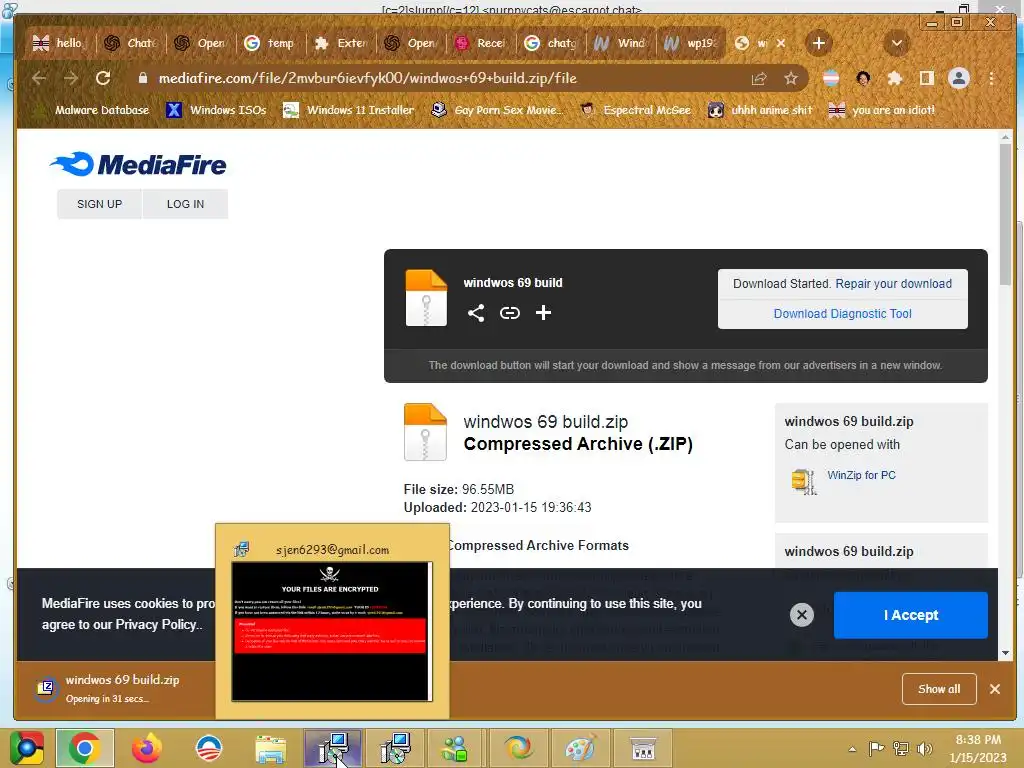This screenshot has width=1024, height=768.
Task: Open the Malware Database bookmark
Action: click(93, 110)
